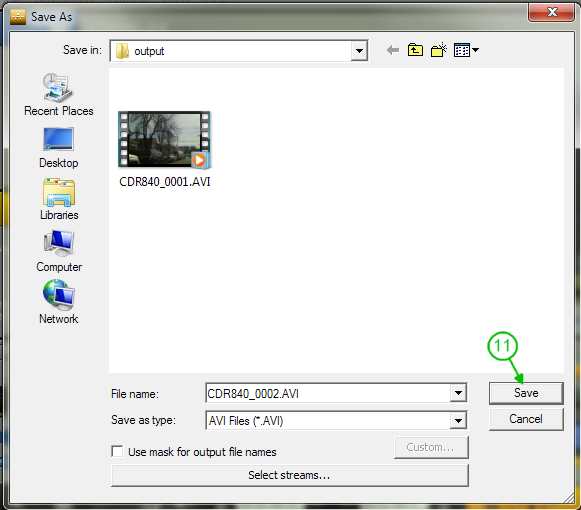Create a new folder icon
The height and width of the screenshot is (510, 581).
coord(439,50)
